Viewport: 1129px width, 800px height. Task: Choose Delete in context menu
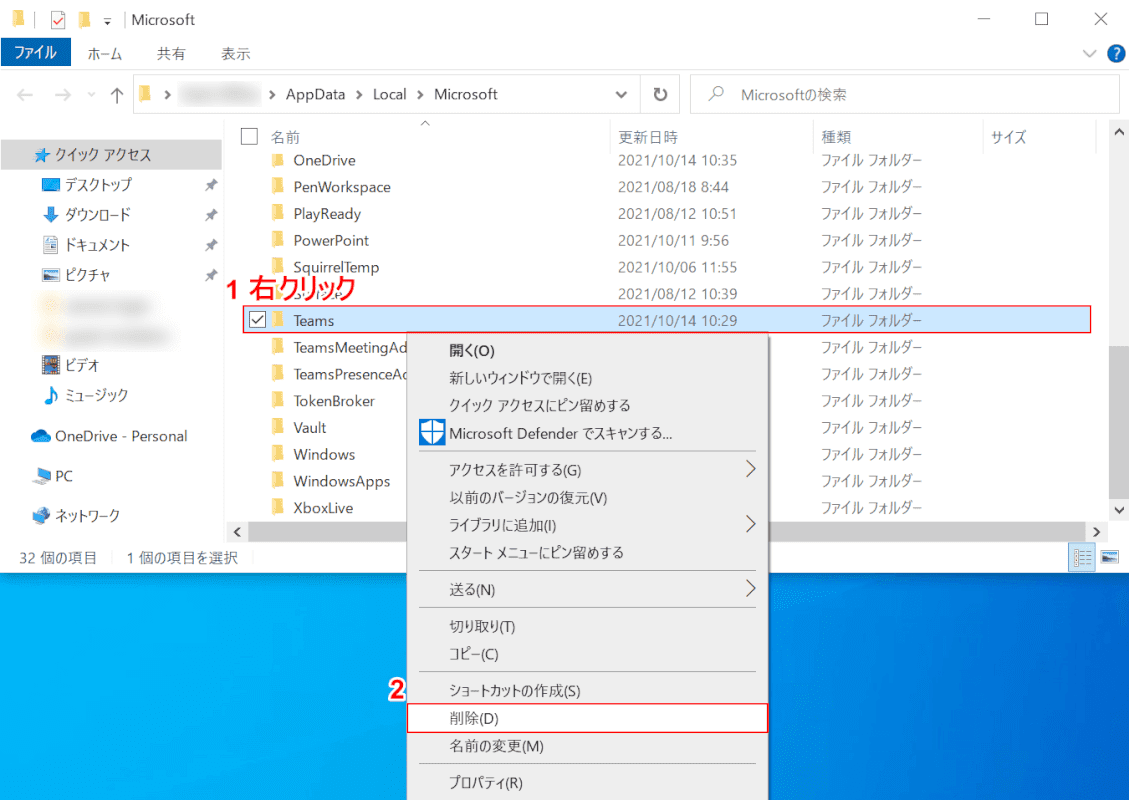(x=588, y=719)
